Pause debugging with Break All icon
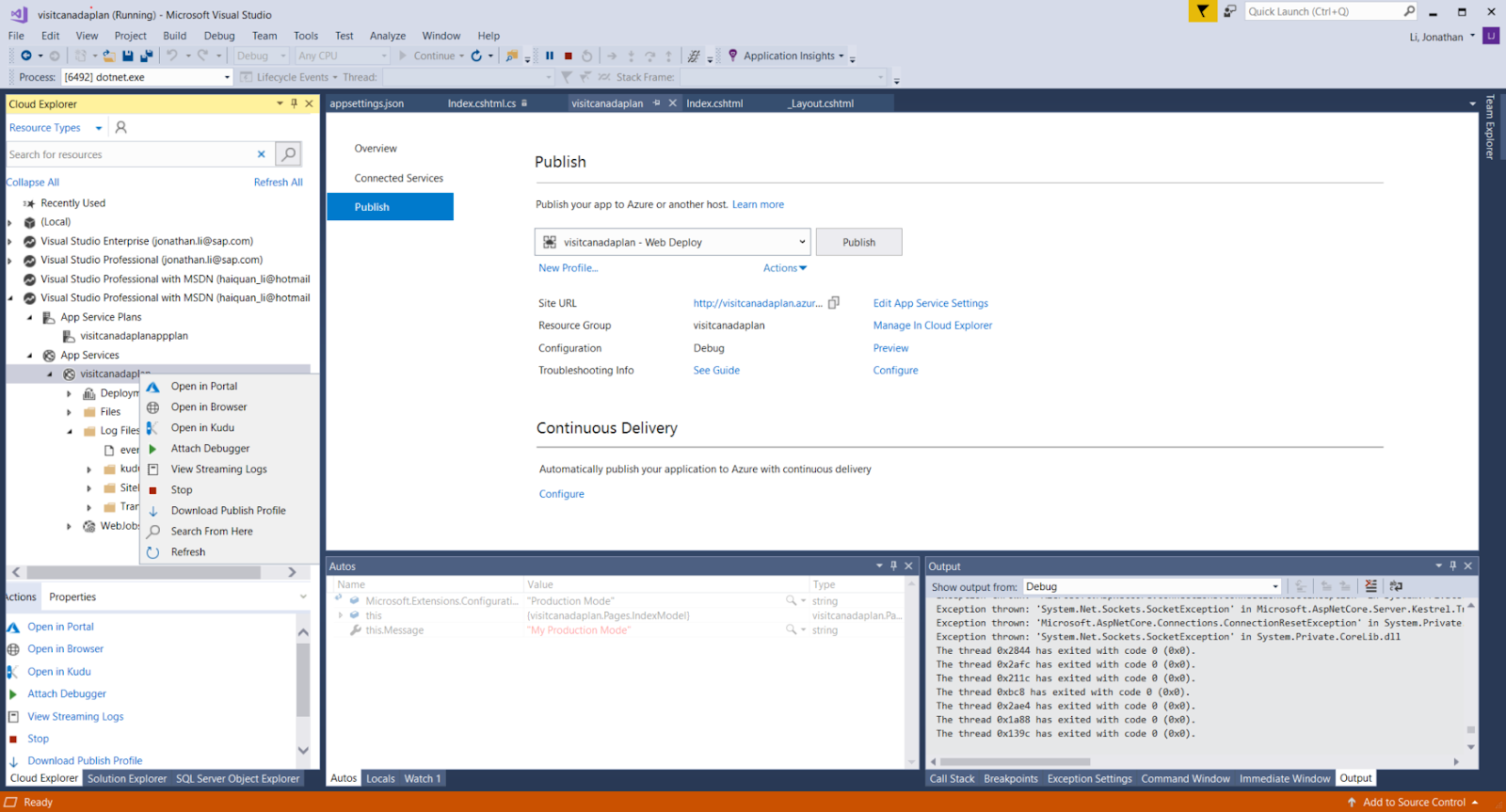The width and height of the screenshot is (1506, 812). point(550,56)
